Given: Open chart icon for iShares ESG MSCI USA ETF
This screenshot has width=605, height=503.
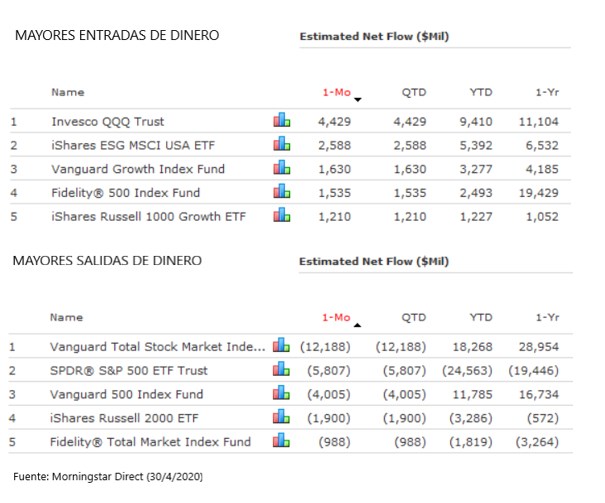Looking at the screenshot, I should tap(282, 145).
